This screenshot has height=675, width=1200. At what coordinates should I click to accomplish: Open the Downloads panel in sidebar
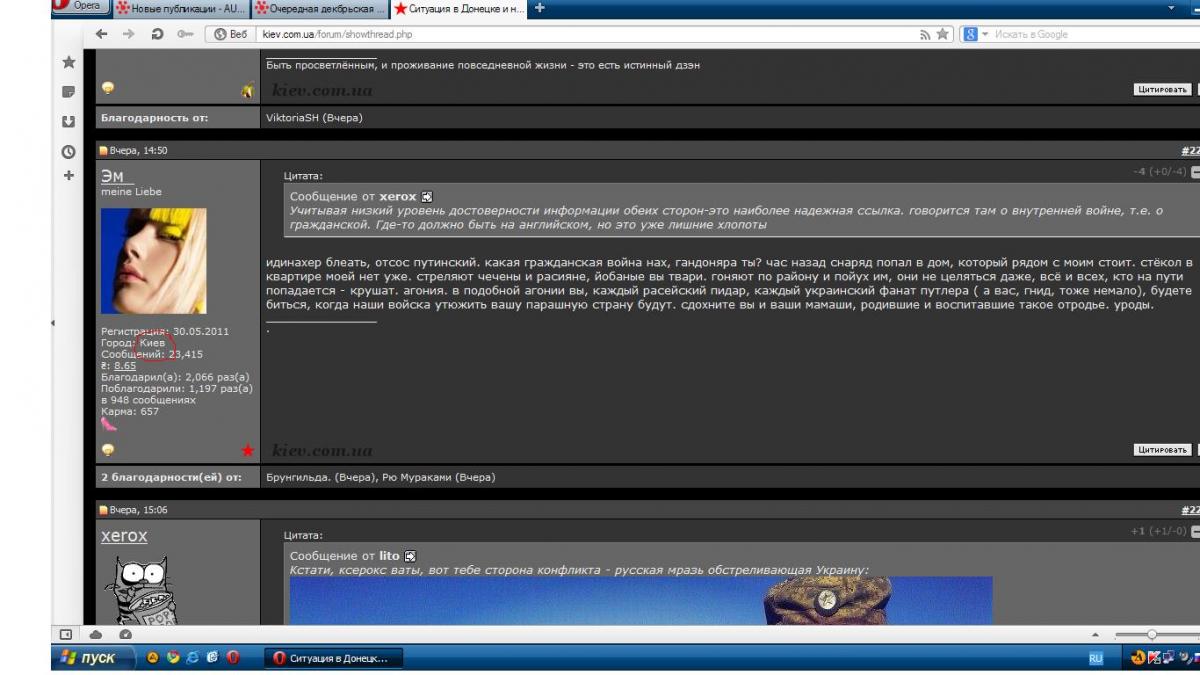point(68,122)
